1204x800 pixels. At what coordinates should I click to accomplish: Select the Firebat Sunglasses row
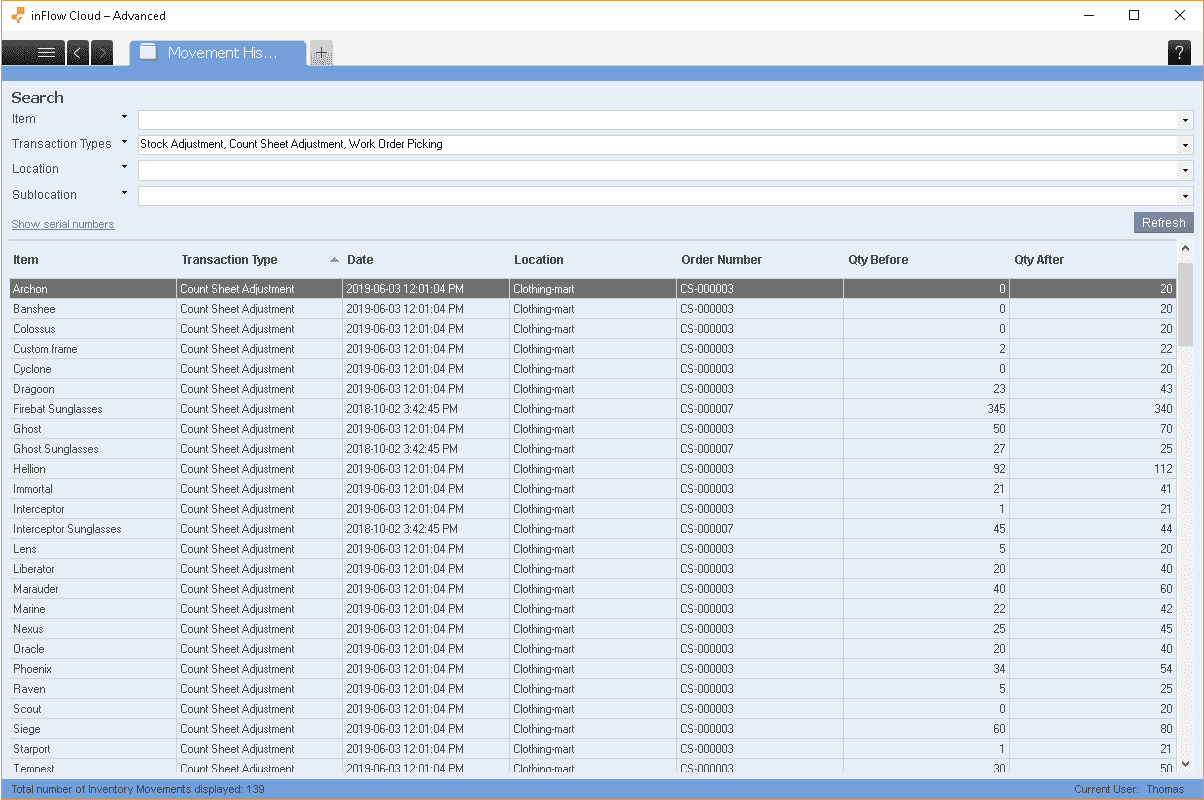593,409
